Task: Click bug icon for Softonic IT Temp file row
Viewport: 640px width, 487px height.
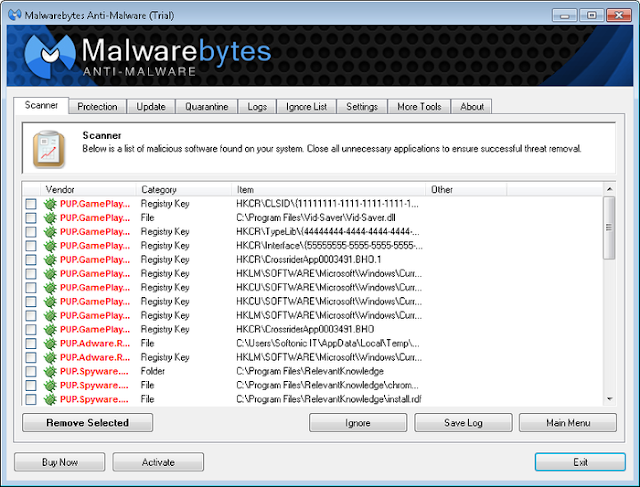Action: point(50,343)
